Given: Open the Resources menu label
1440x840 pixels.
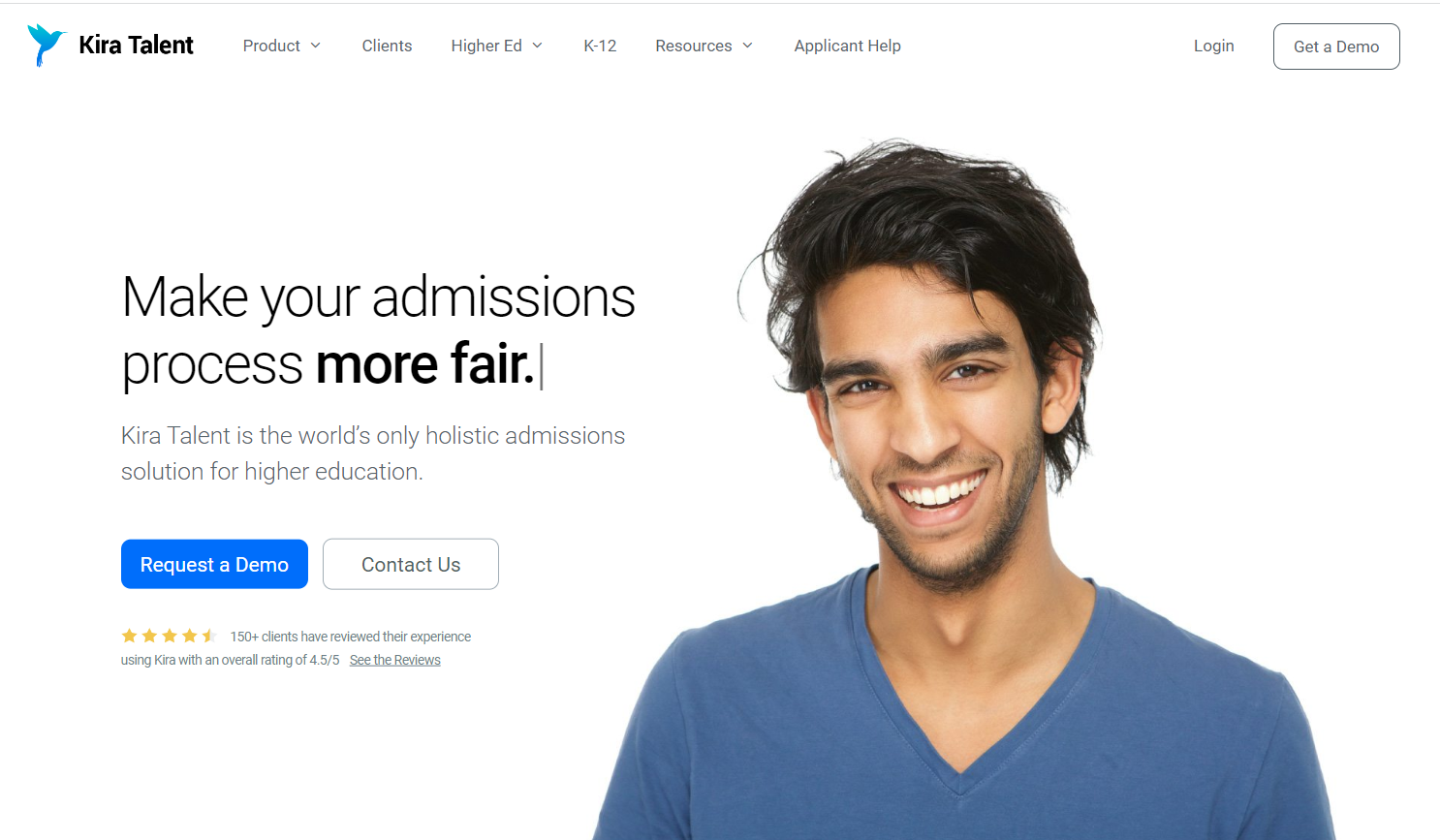Looking at the screenshot, I should pos(694,46).
